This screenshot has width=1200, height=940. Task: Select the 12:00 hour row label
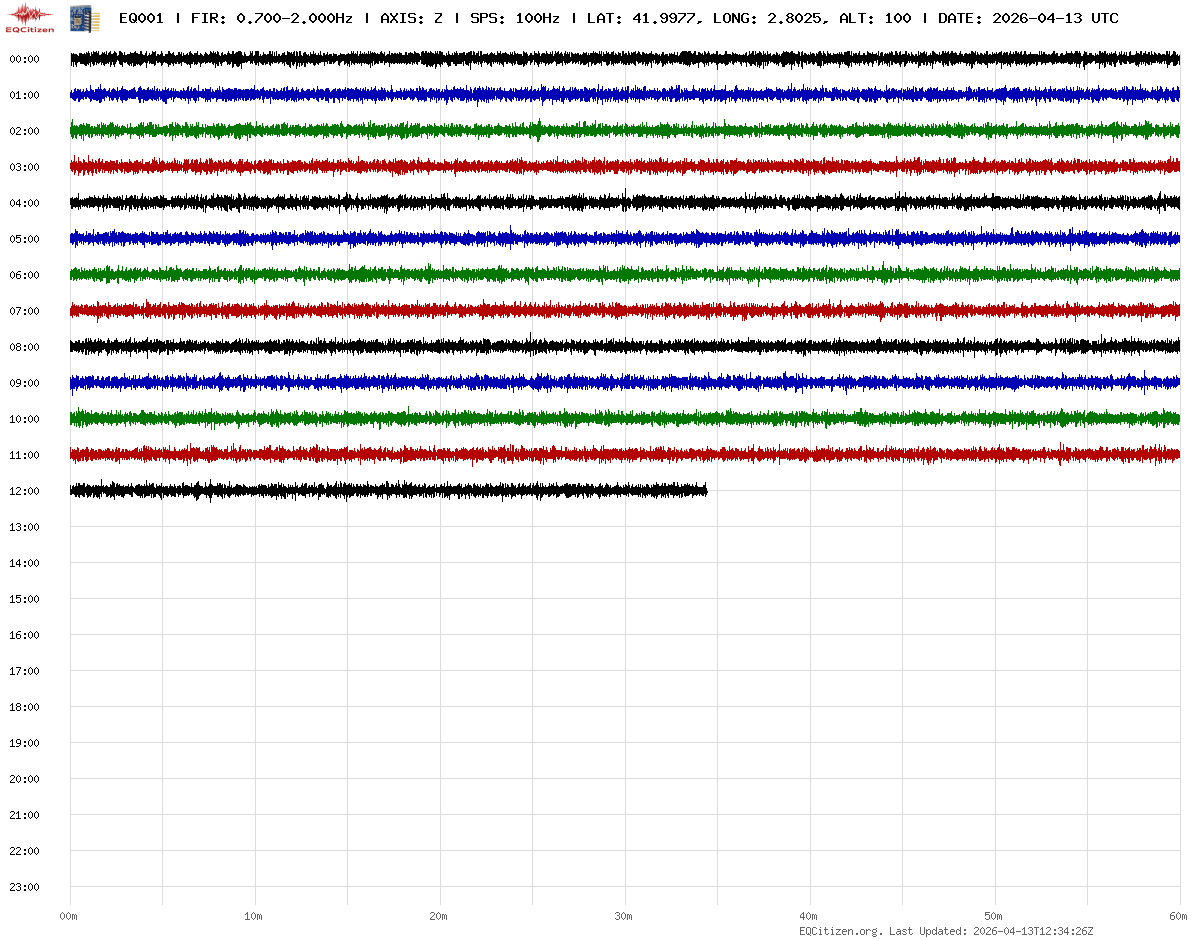[x=24, y=491]
